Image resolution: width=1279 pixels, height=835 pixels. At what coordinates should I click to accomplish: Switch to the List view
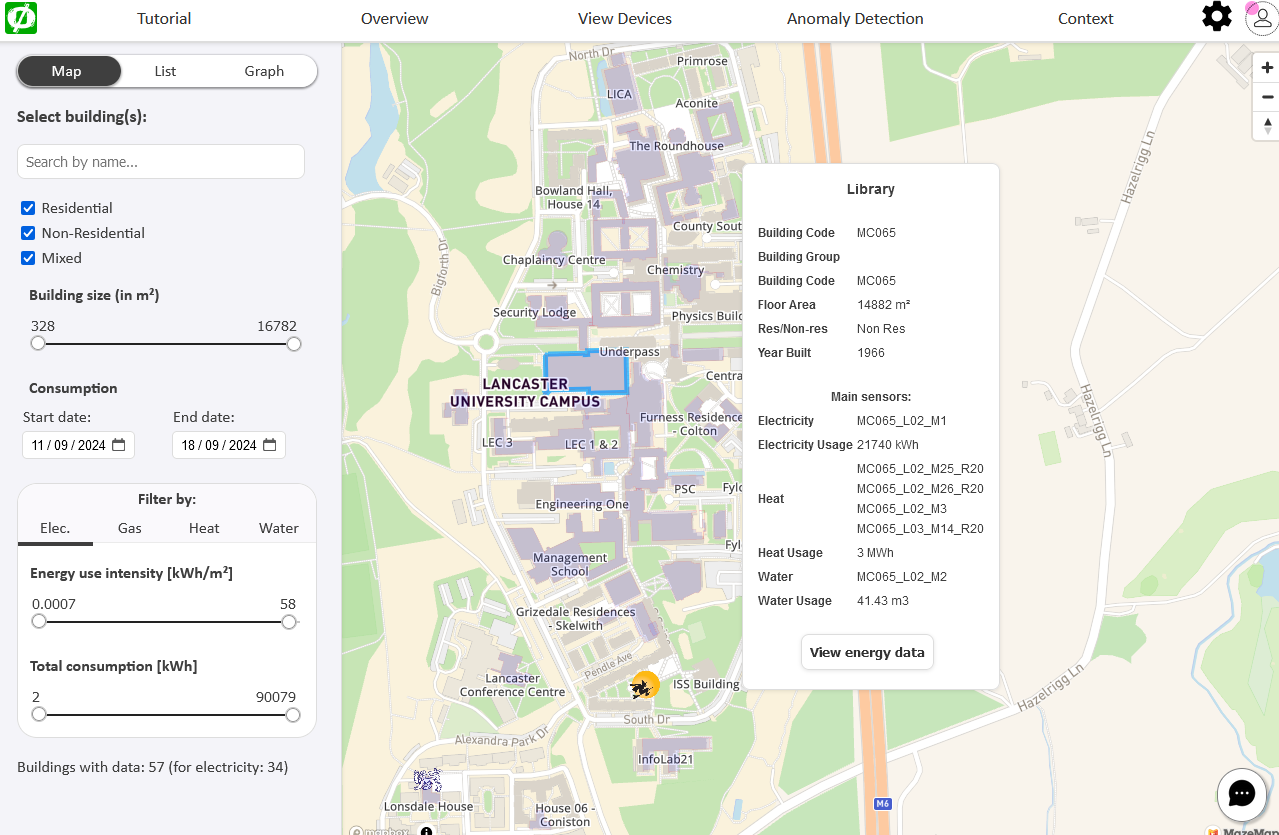(x=166, y=71)
